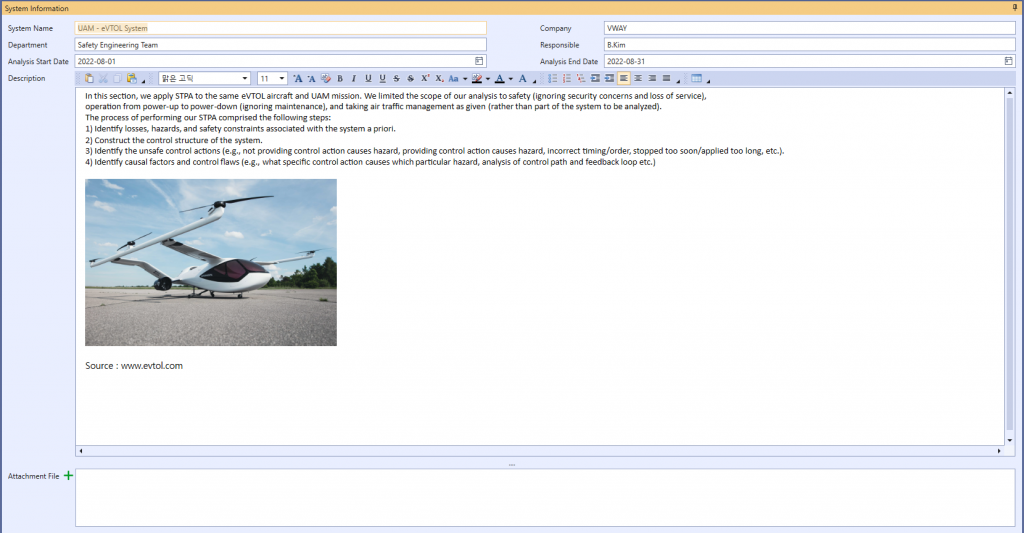Apply multilevel list formatting
1024x533 pixels.
[581, 78]
